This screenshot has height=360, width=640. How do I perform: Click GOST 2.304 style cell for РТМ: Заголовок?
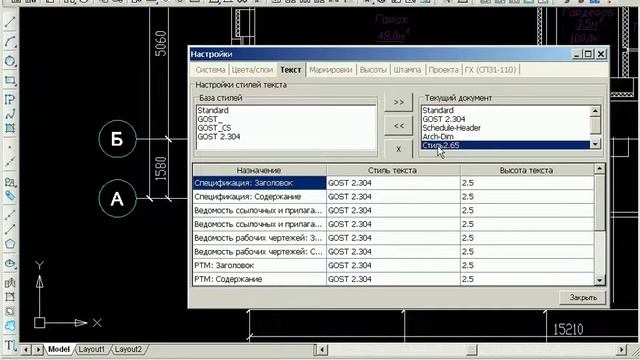393,265
